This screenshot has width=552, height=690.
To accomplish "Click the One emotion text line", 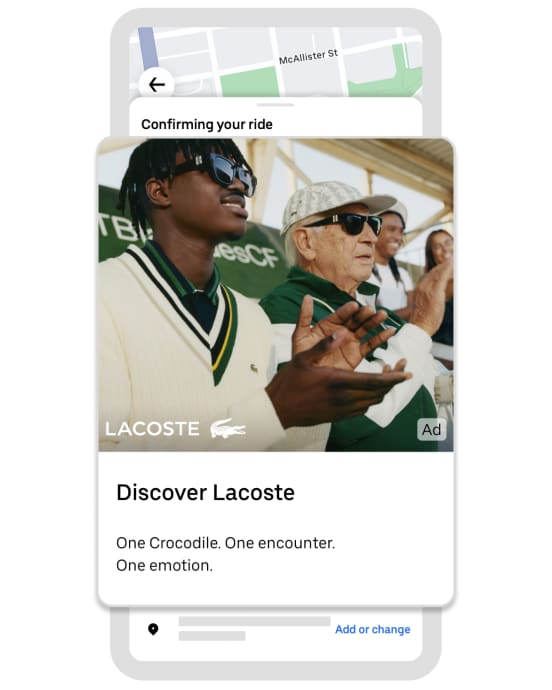I will (164, 565).
